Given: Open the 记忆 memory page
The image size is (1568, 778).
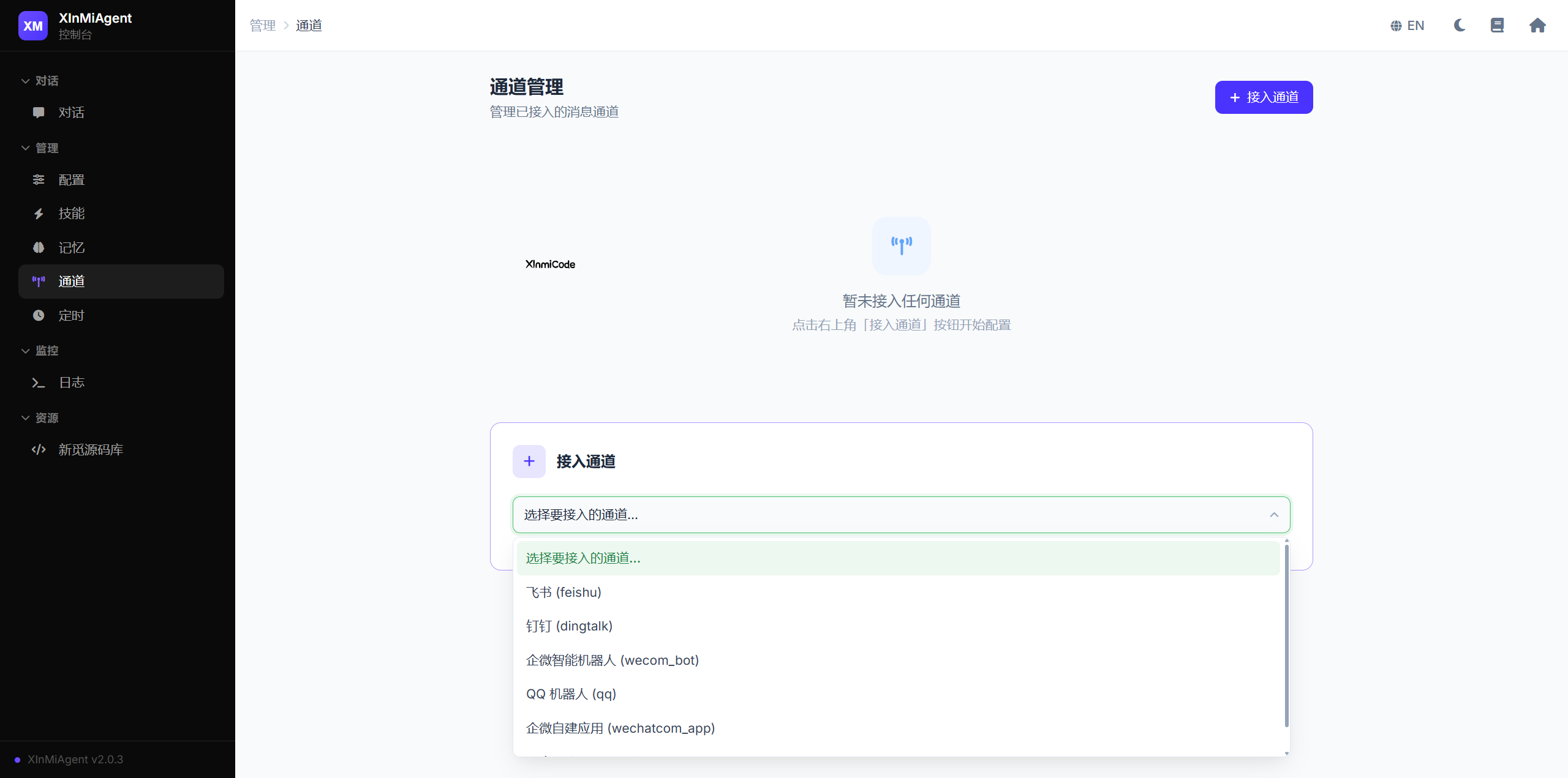Looking at the screenshot, I should (x=72, y=247).
